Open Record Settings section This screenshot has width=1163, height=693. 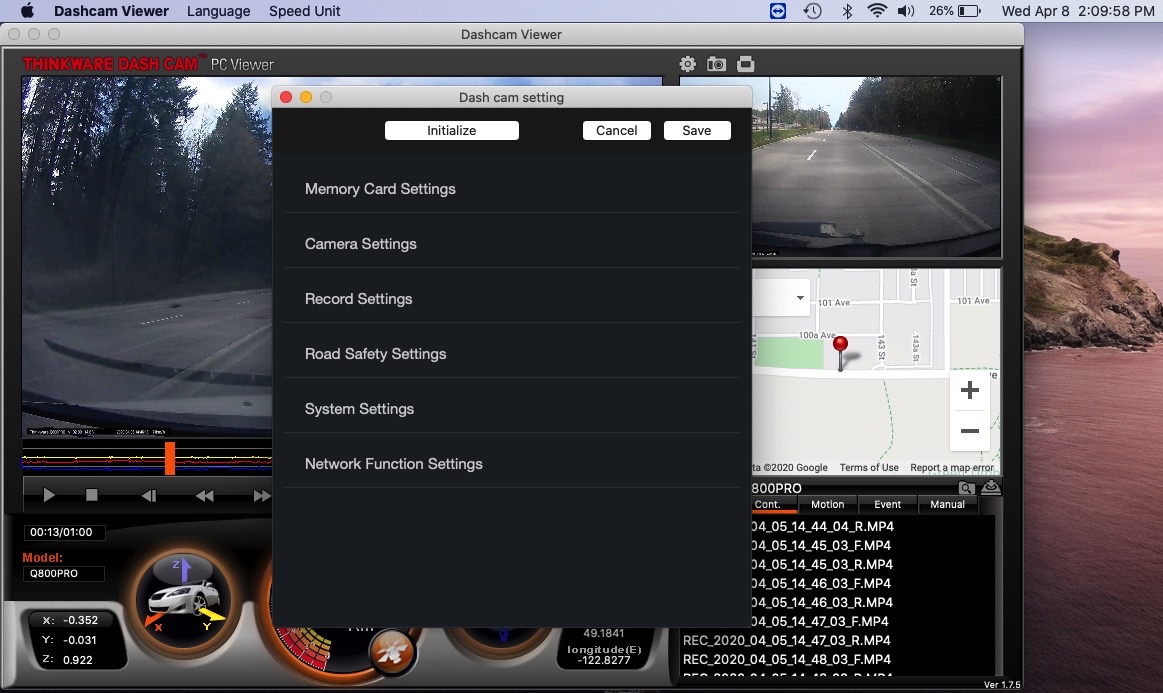point(512,299)
